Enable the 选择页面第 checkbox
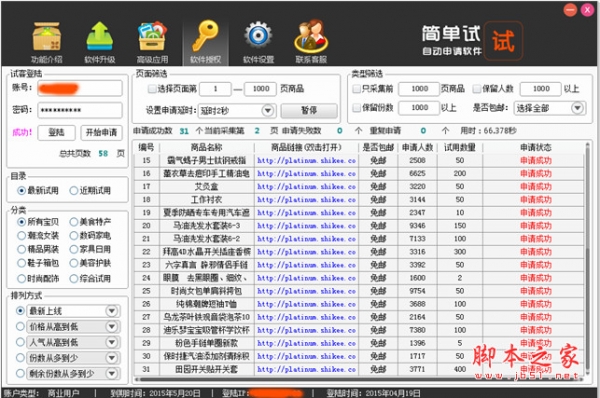The image size is (600, 398). (152, 89)
